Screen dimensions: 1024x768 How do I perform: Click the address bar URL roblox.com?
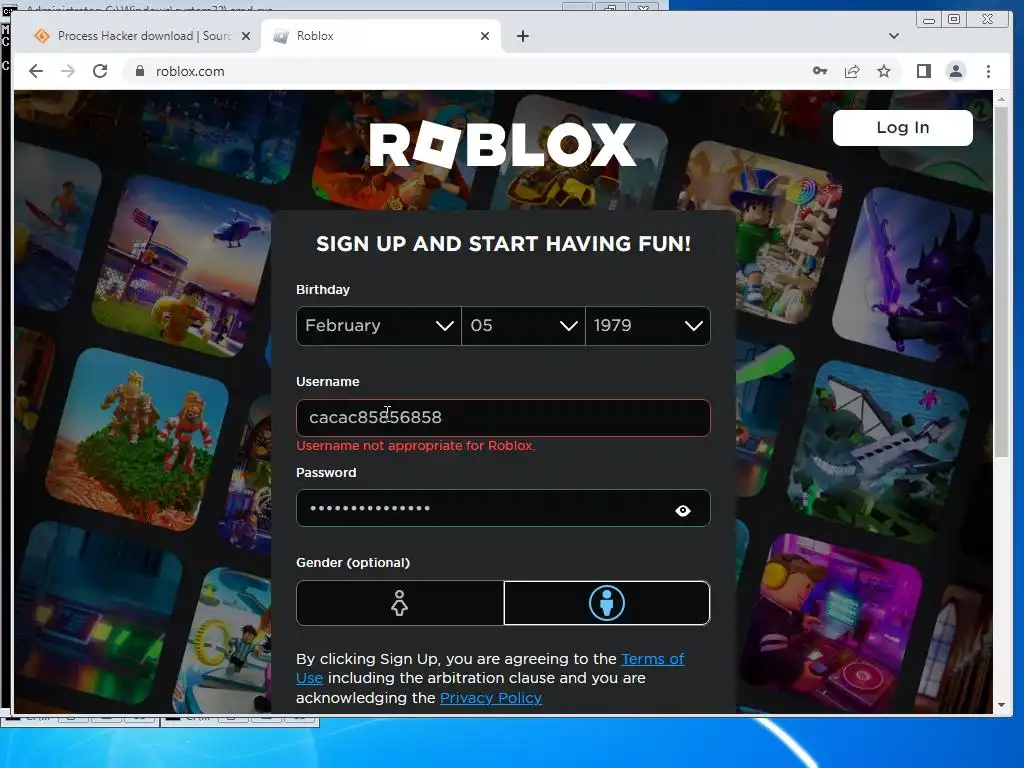coord(190,71)
